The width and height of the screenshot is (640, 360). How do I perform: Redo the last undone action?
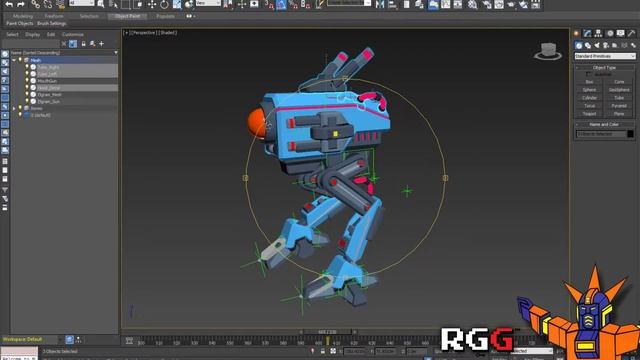pyautogui.click(x=21, y=4)
